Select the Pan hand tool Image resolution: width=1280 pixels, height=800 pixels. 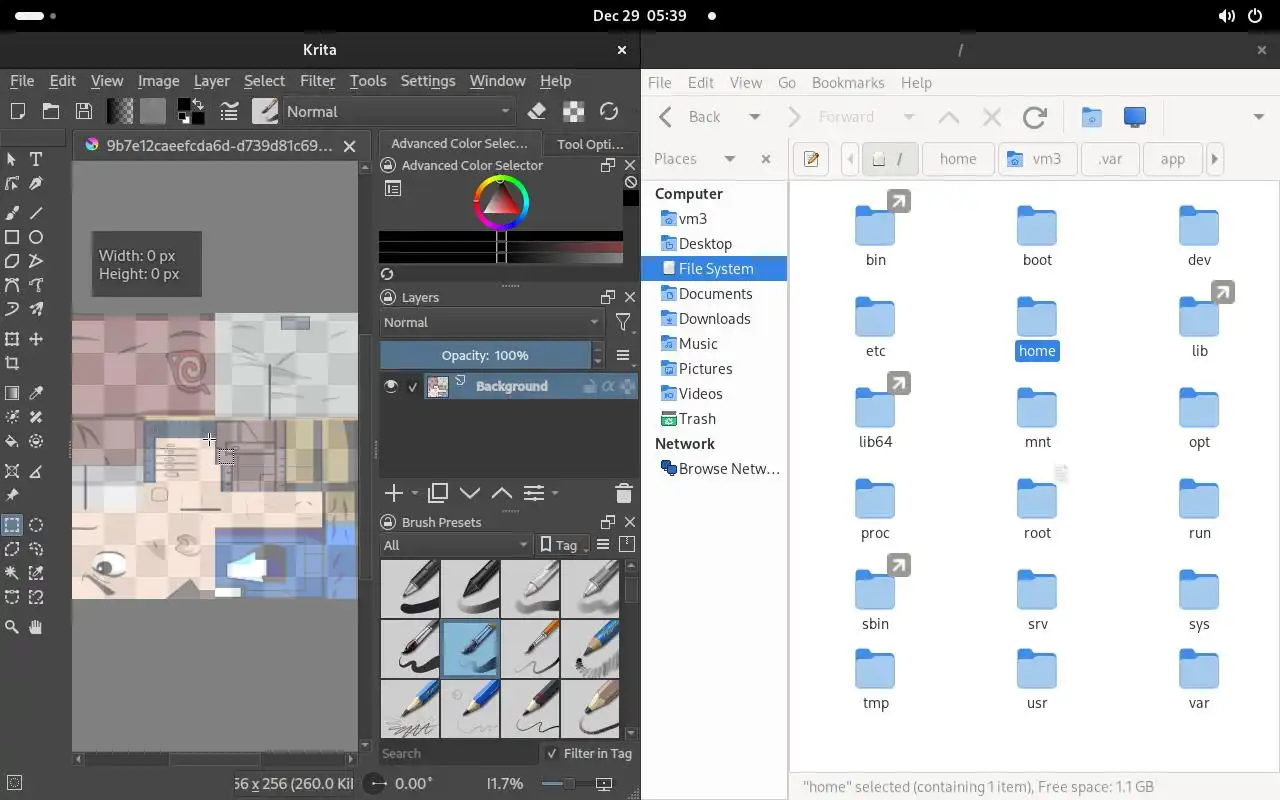point(36,627)
